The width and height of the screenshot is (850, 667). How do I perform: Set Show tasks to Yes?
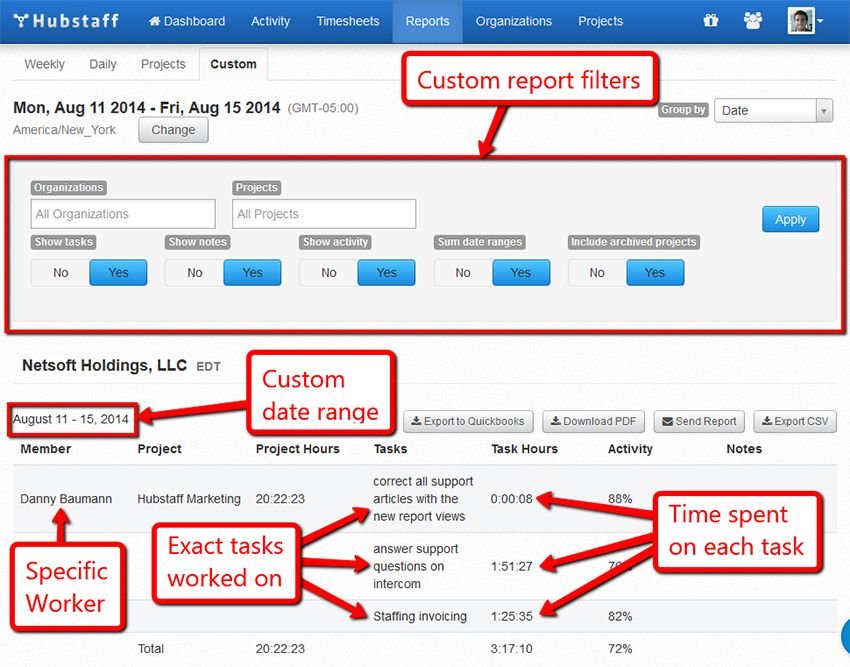coord(118,272)
